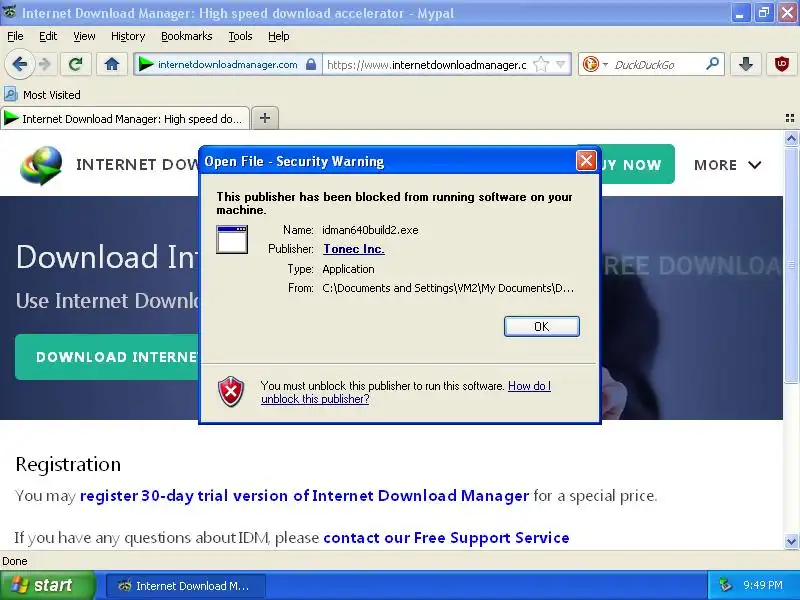
Task: Open 'contact our Free Support Service' link
Action: pyautogui.click(x=446, y=538)
